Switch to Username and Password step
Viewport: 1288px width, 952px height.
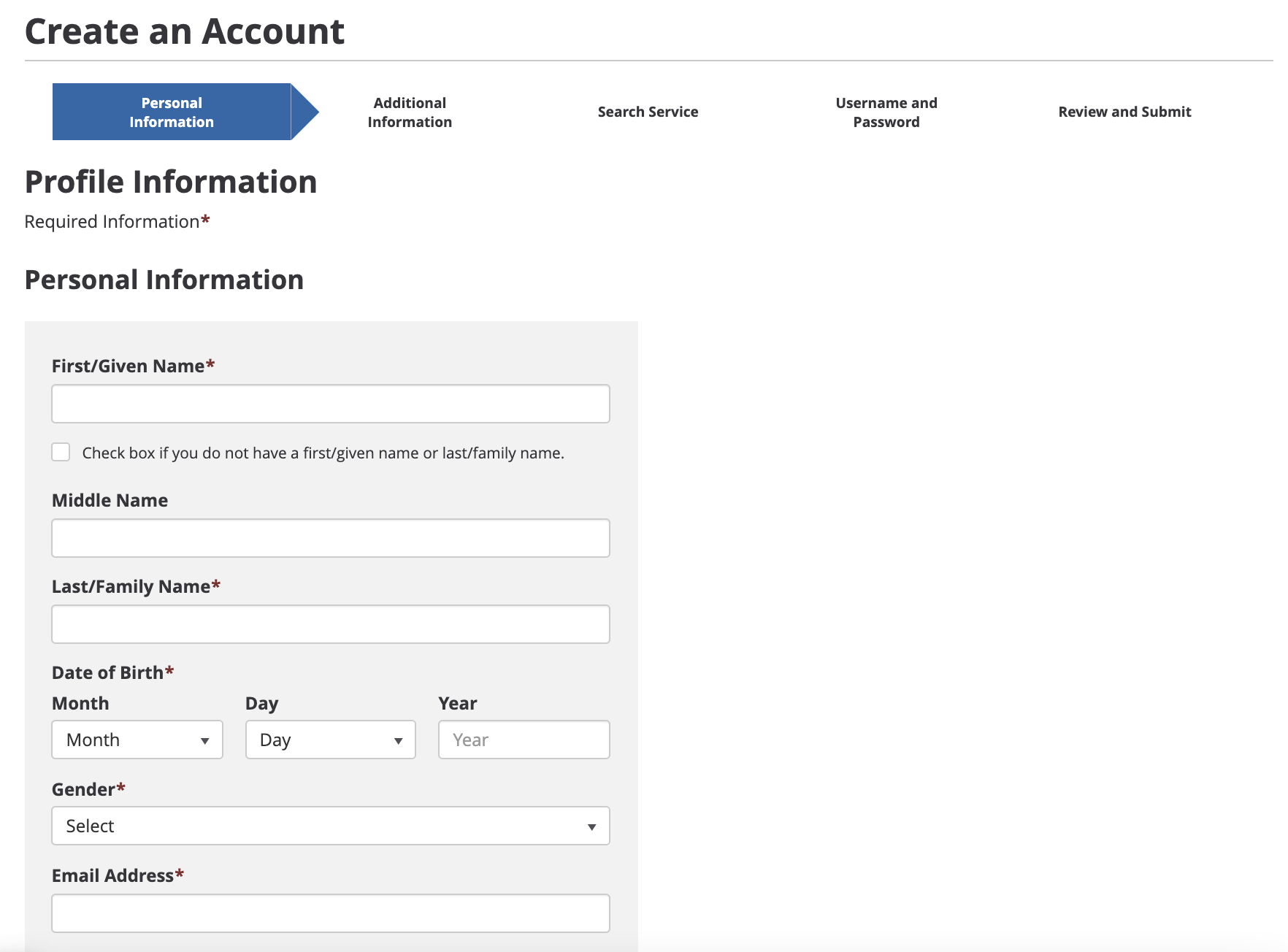pyautogui.click(x=886, y=112)
